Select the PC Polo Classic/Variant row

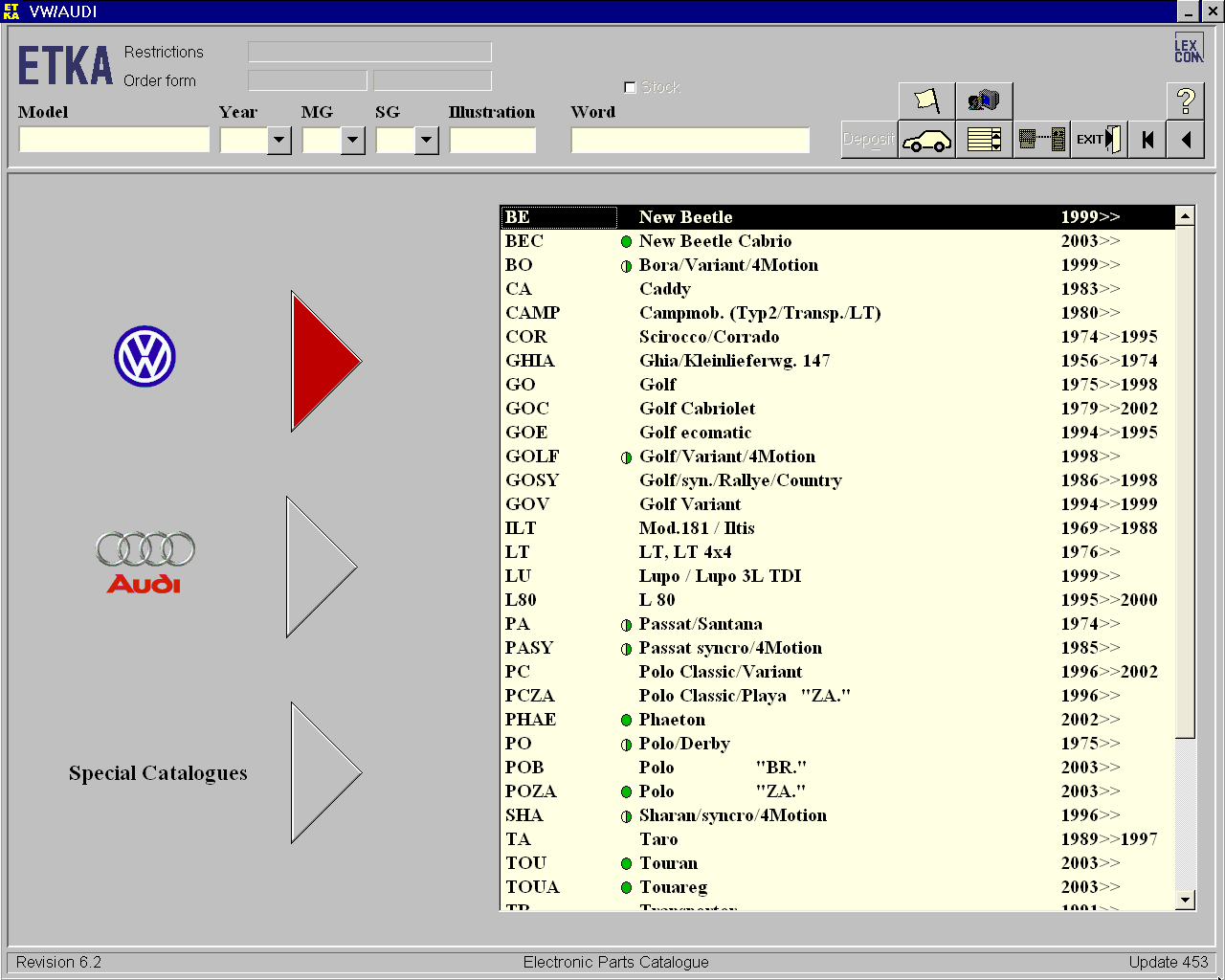pos(837,672)
